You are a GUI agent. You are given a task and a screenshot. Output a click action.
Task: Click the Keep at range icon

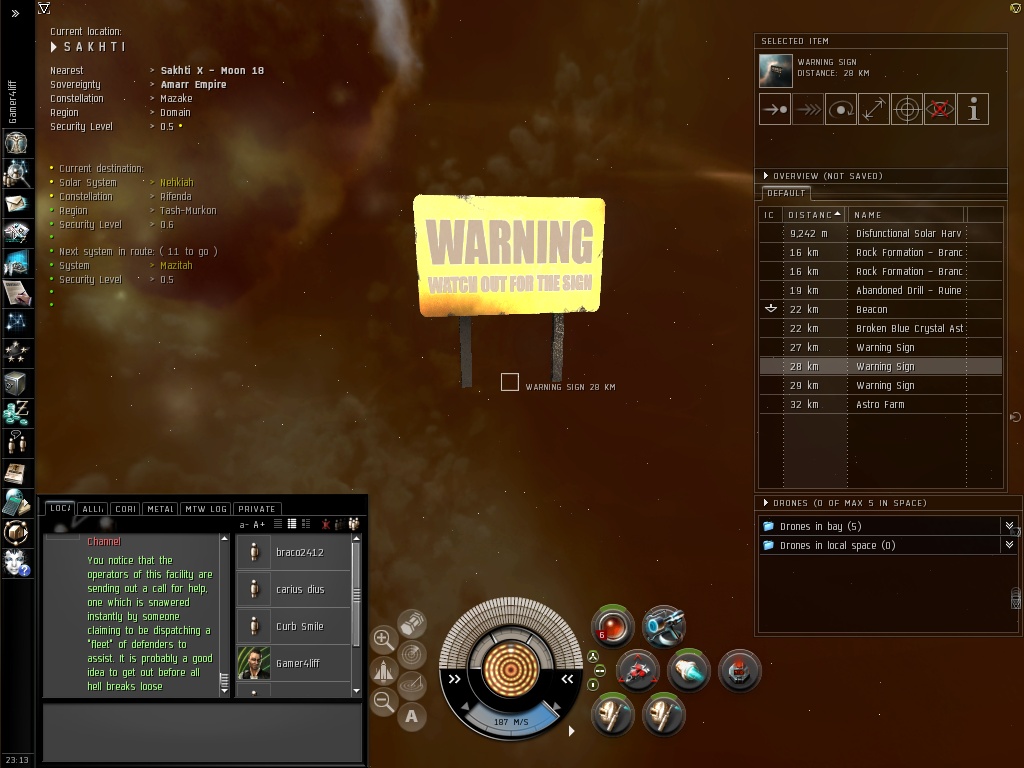point(874,109)
